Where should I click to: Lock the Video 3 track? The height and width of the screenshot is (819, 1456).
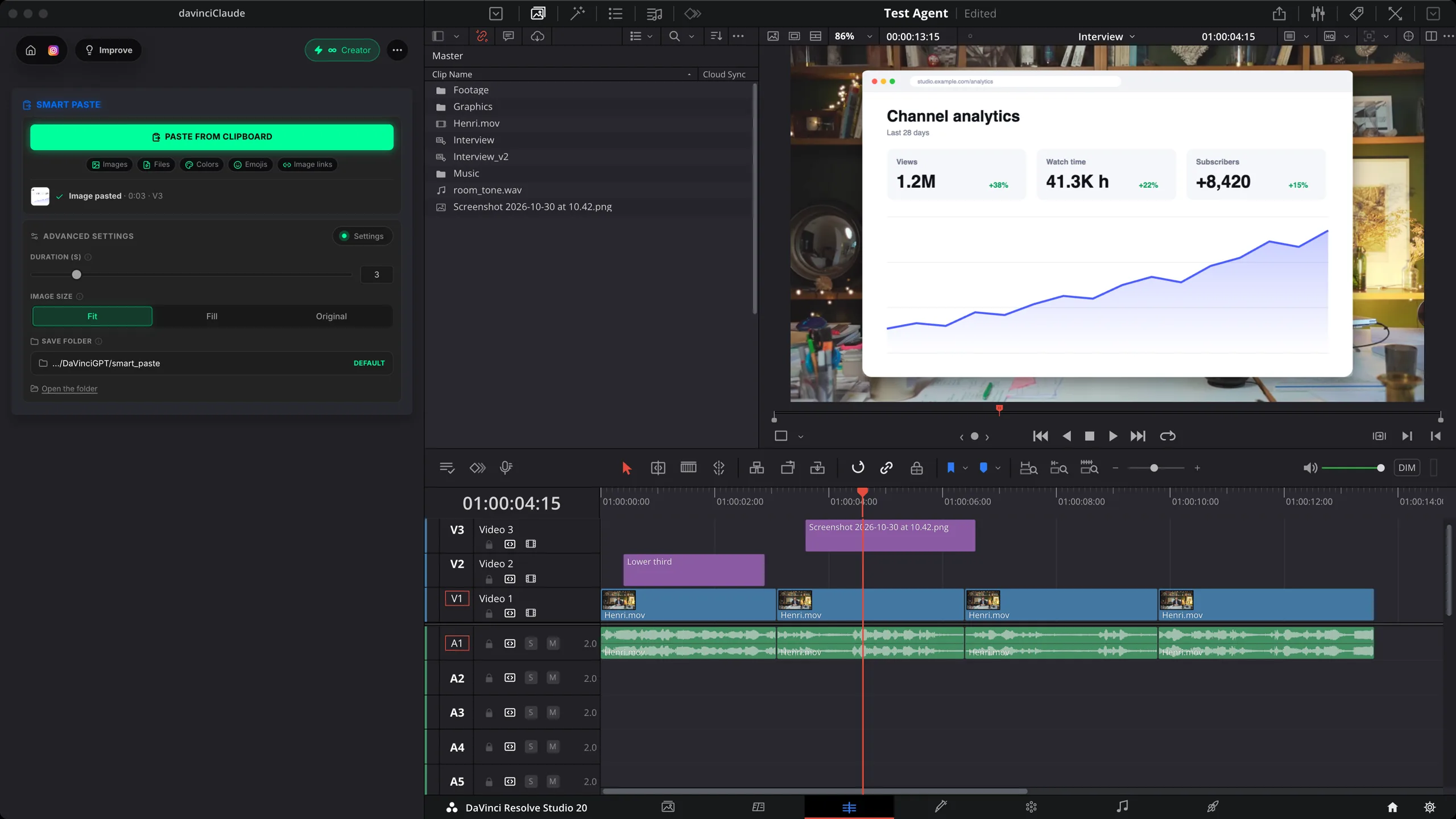489,544
